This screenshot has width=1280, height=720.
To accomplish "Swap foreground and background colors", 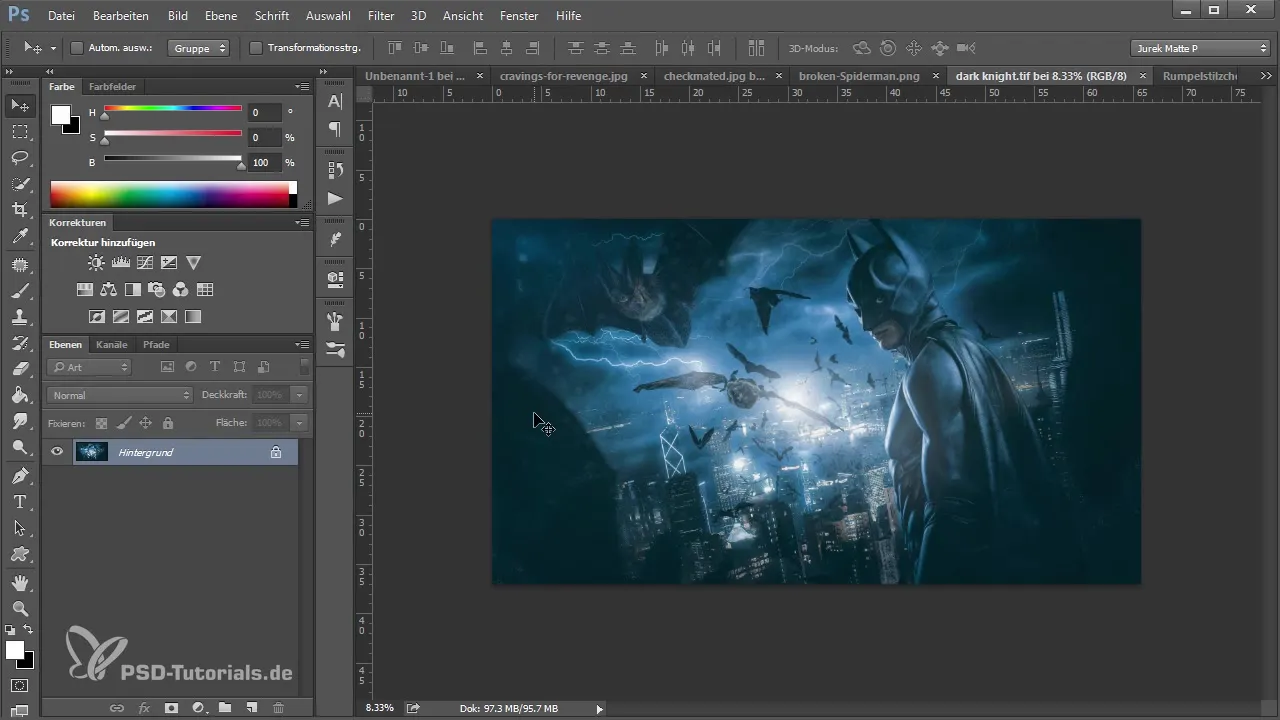I will click(x=28, y=630).
